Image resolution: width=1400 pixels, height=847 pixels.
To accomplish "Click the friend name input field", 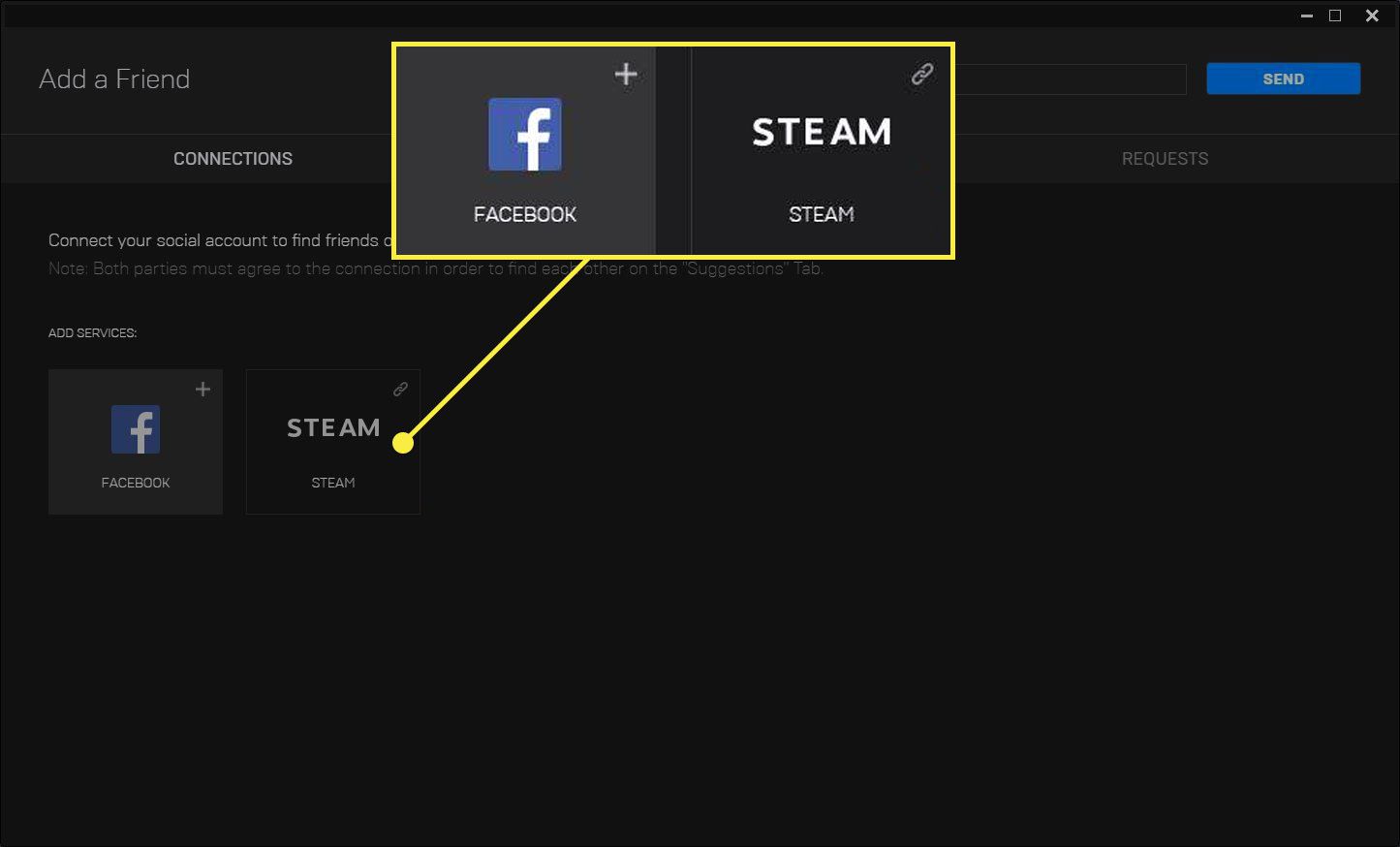I will pos(1071,79).
